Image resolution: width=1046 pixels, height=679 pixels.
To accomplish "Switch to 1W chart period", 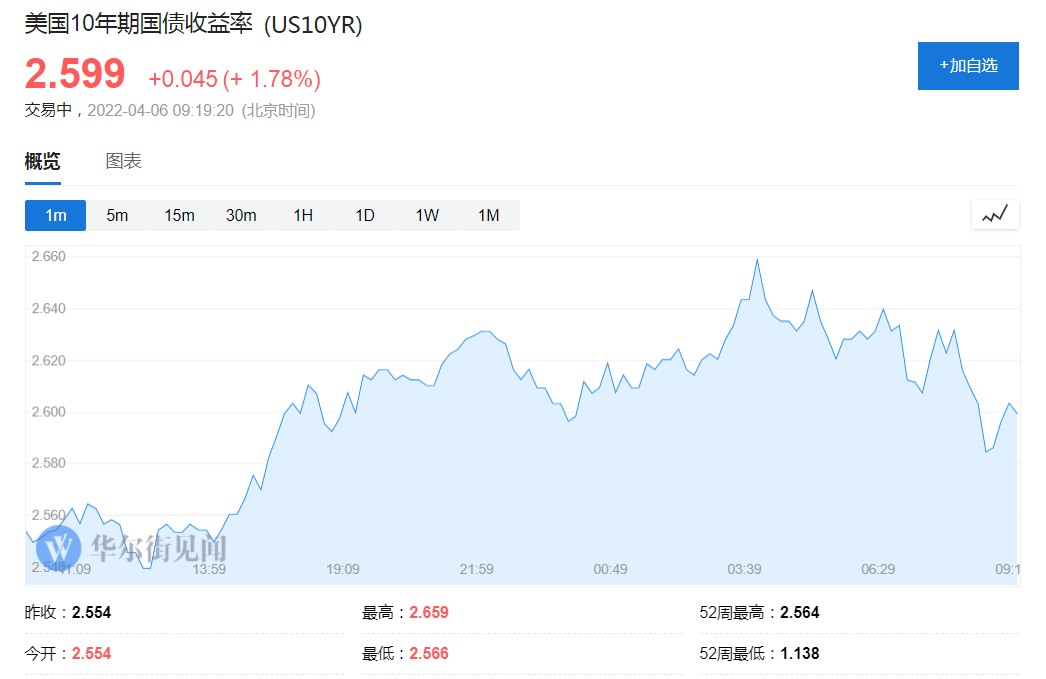I will coord(427,215).
